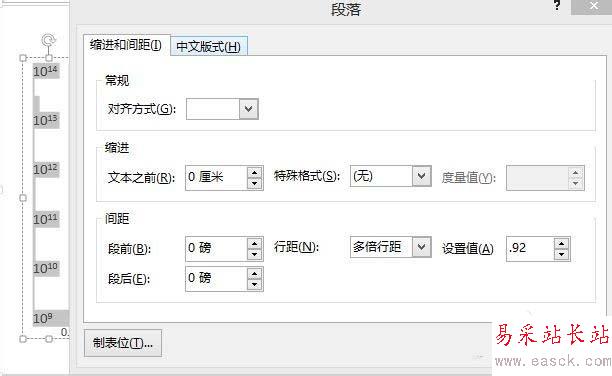Select the 10¹² axis label text
Screen dimensions: 612x376
point(46,169)
